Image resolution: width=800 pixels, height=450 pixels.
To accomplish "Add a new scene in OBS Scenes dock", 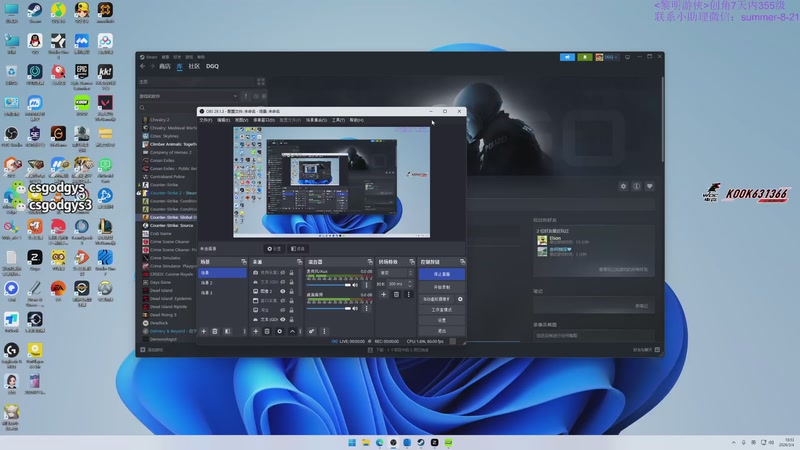I will pyautogui.click(x=204, y=332).
